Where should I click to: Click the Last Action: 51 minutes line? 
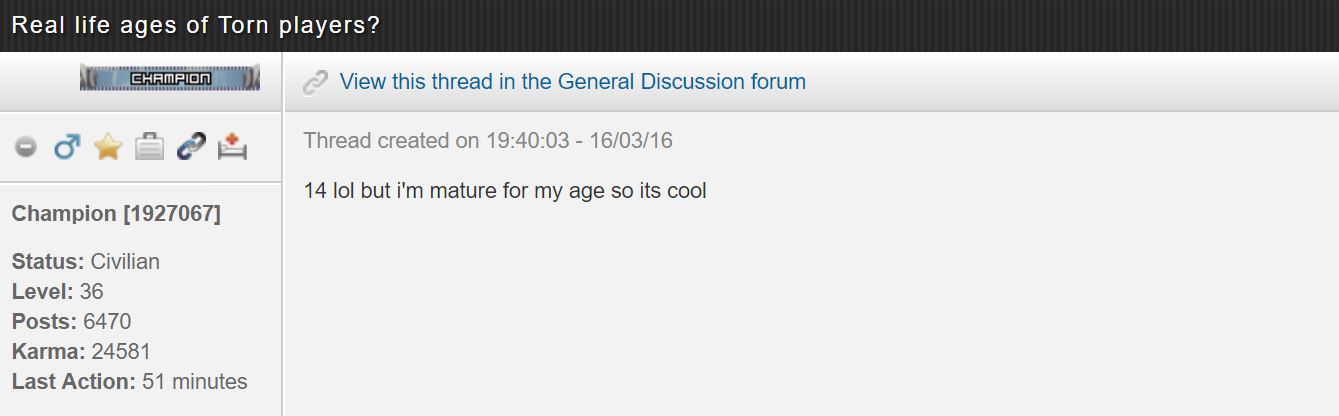coord(129,382)
